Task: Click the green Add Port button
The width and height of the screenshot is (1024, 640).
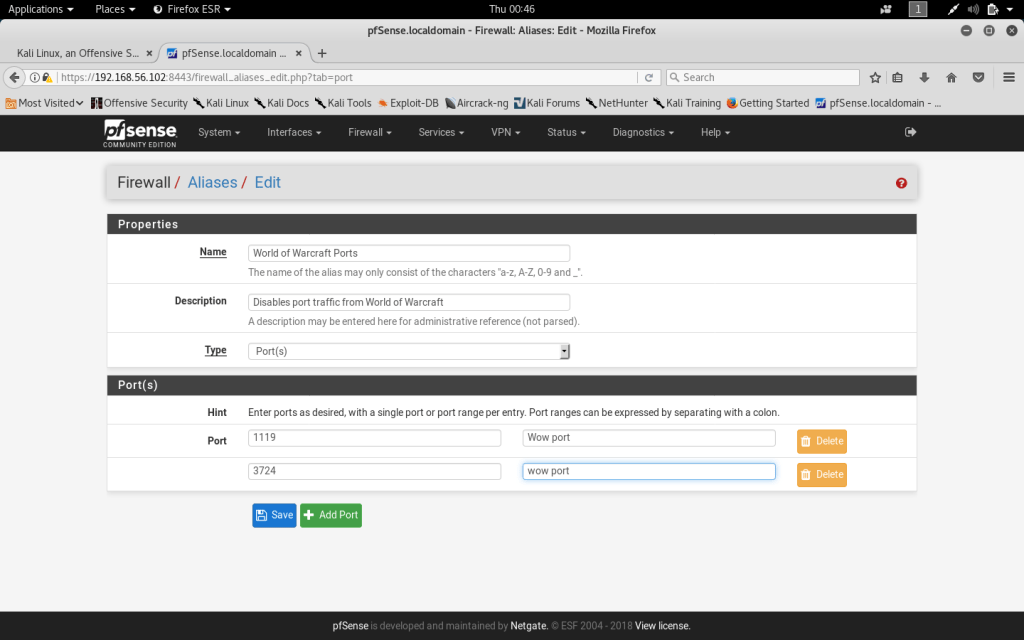Action: coord(331,515)
